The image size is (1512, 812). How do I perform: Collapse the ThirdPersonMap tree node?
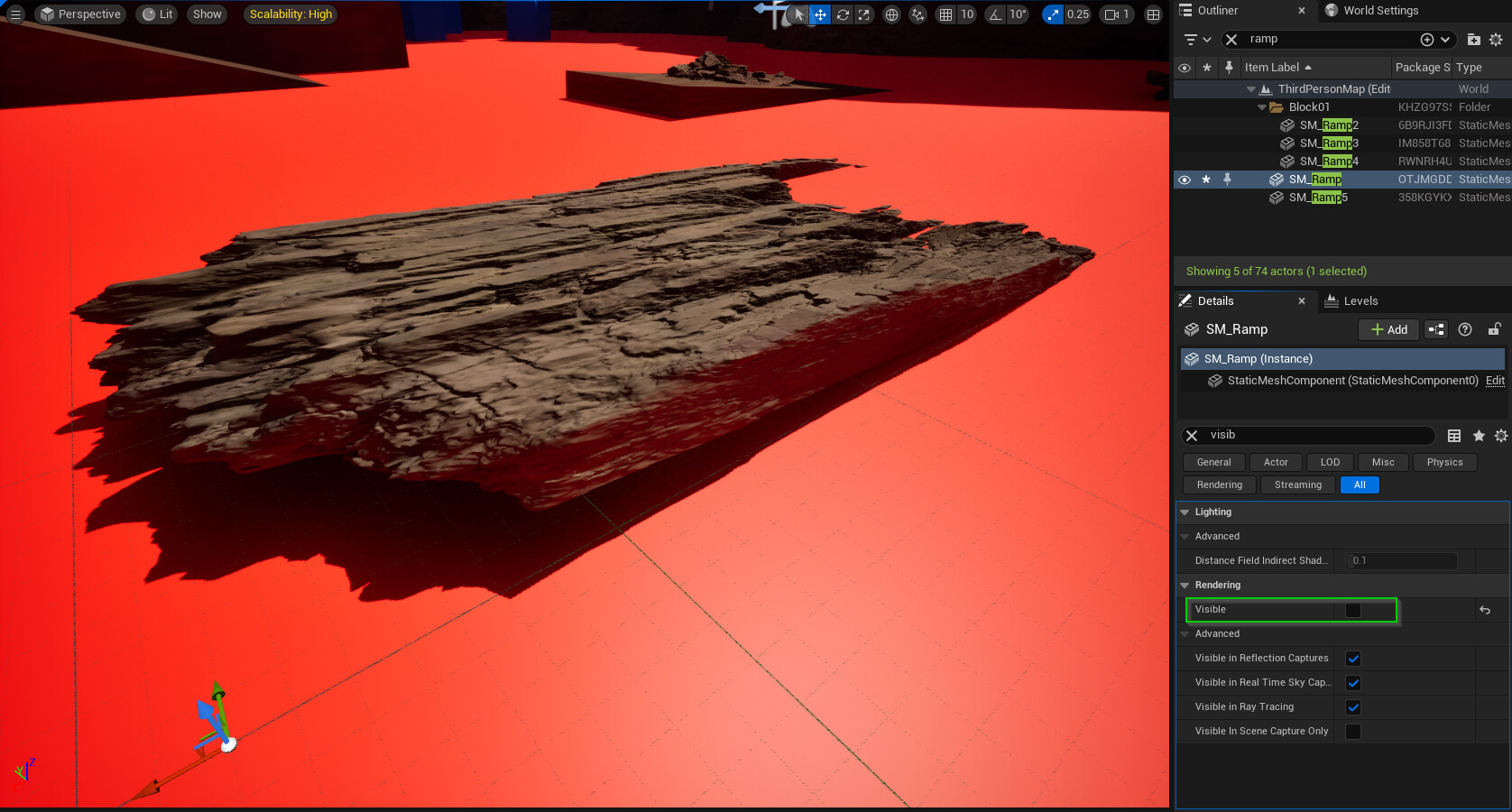(x=1251, y=89)
